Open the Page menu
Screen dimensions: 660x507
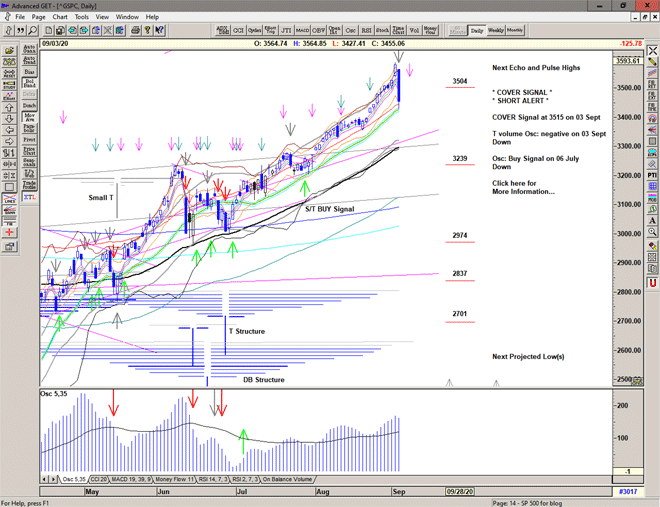tap(38, 17)
